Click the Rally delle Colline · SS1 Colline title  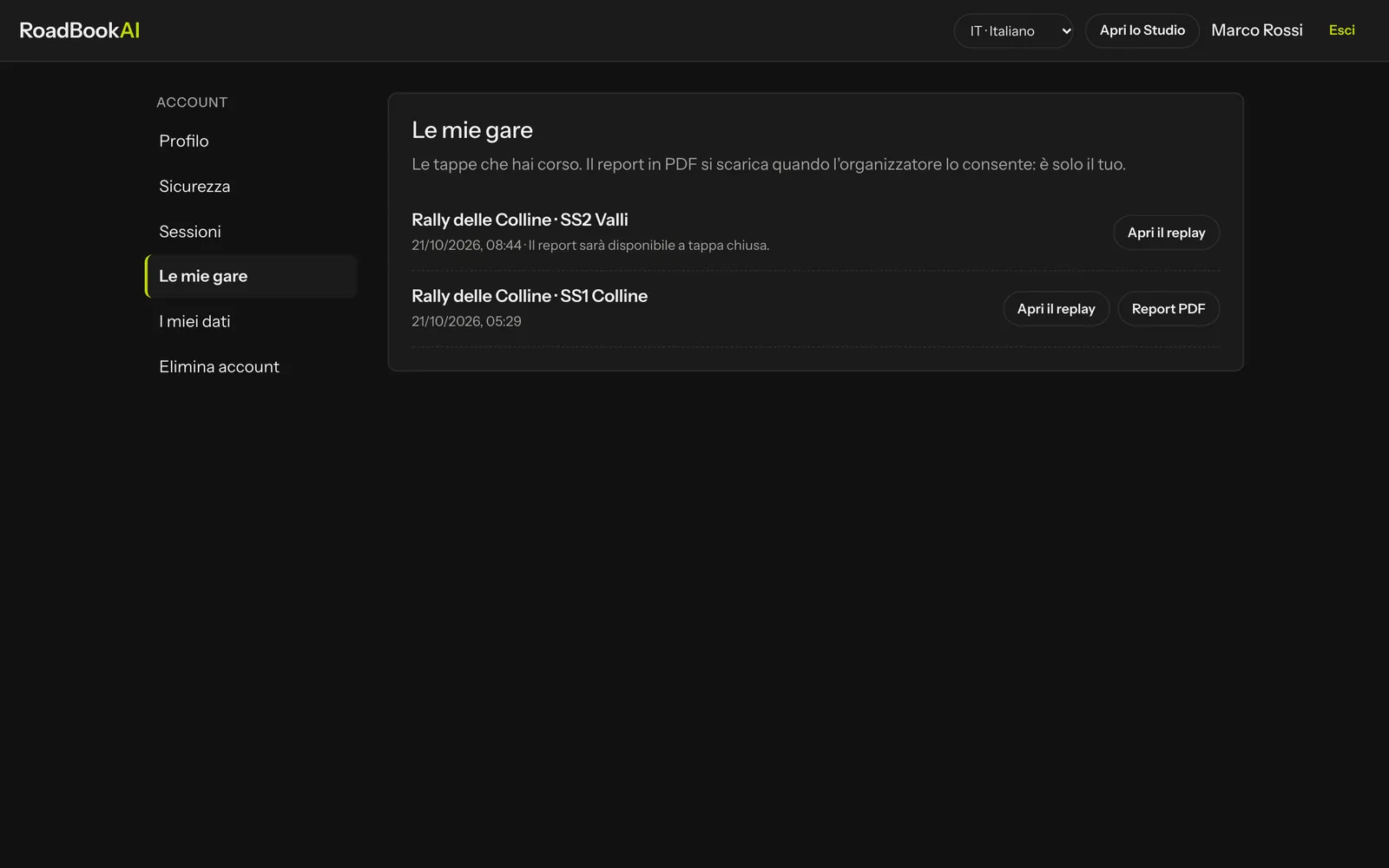[530, 296]
